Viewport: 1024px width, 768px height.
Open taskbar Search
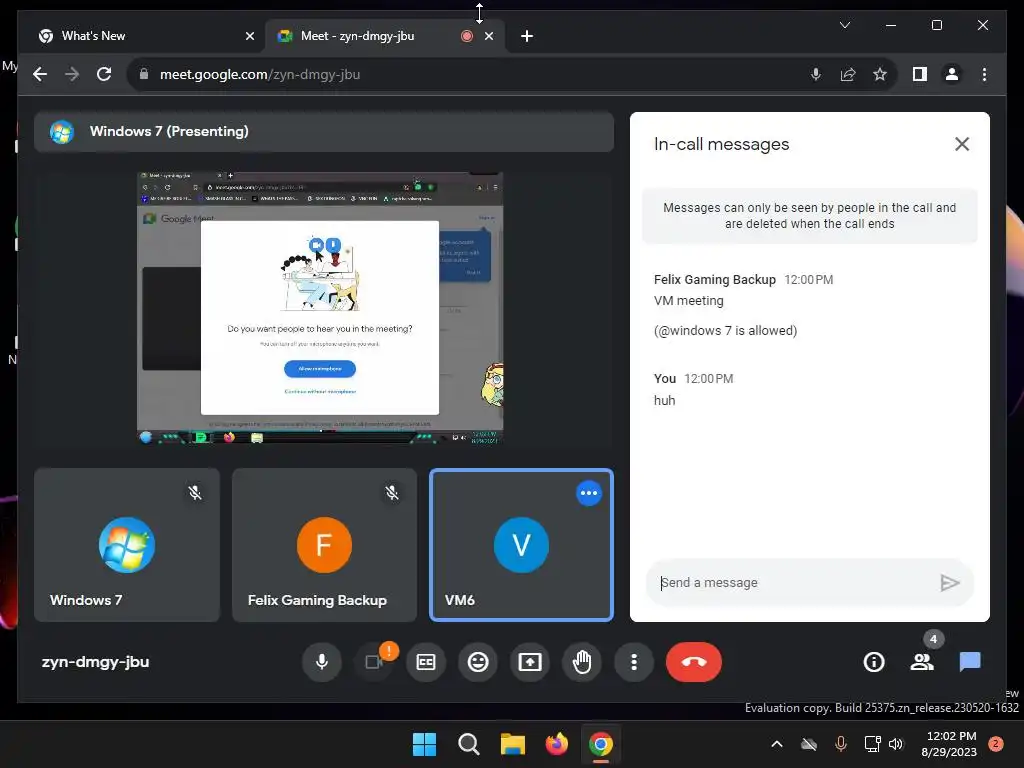click(468, 744)
